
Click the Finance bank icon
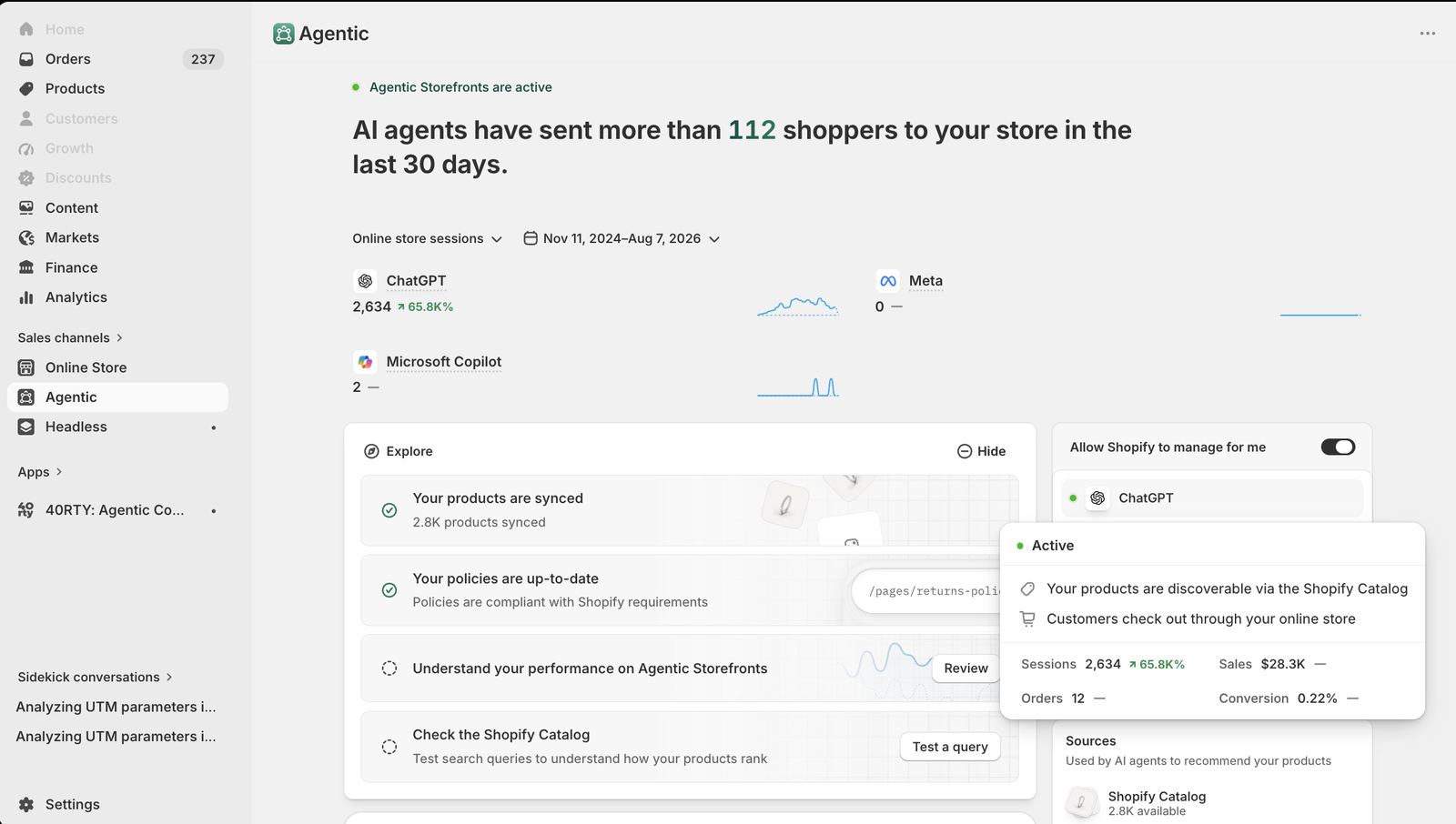point(26,267)
